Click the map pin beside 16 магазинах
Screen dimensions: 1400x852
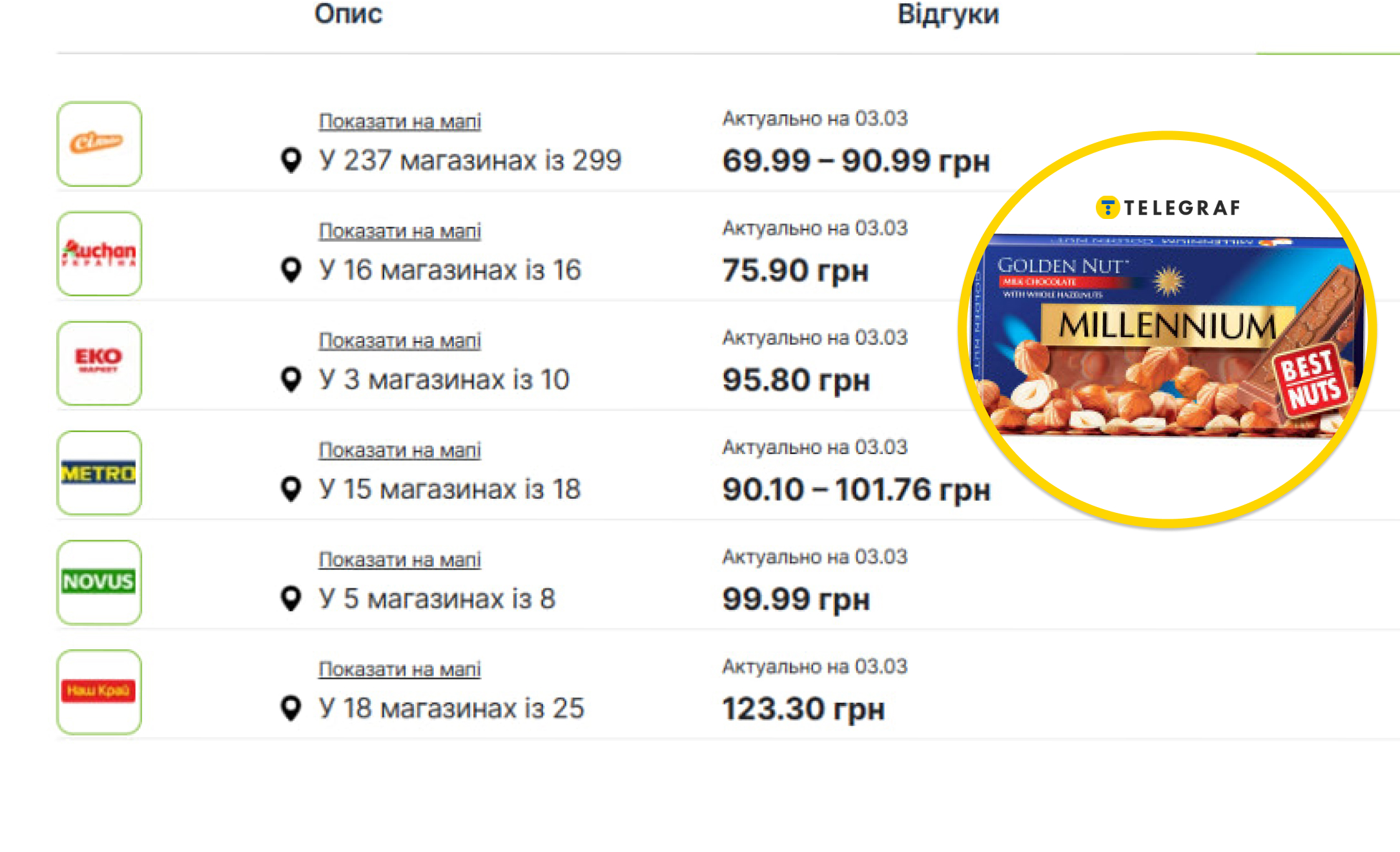[291, 269]
